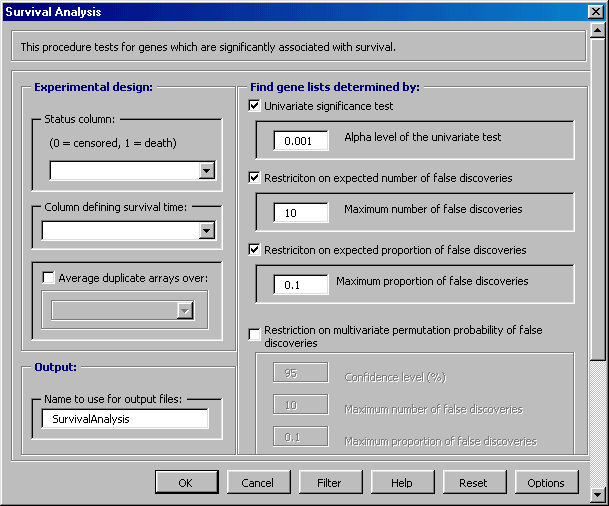Image resolution: width=609 pixels, height=506 pixels.
Task: Open the Filter settings button
Action: point(329,483)
